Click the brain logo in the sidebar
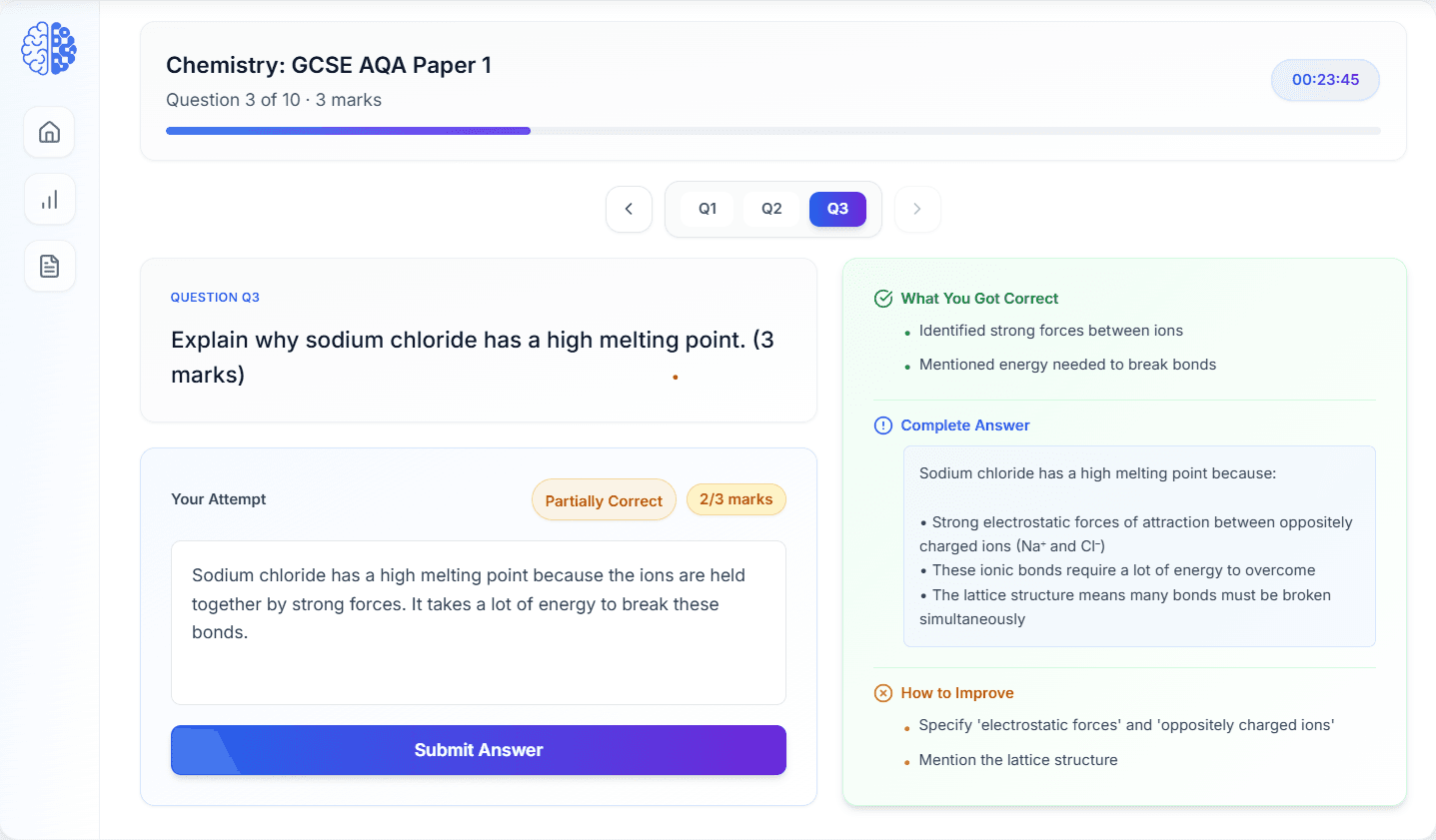The image size is (1436, 840). [48, 47]
